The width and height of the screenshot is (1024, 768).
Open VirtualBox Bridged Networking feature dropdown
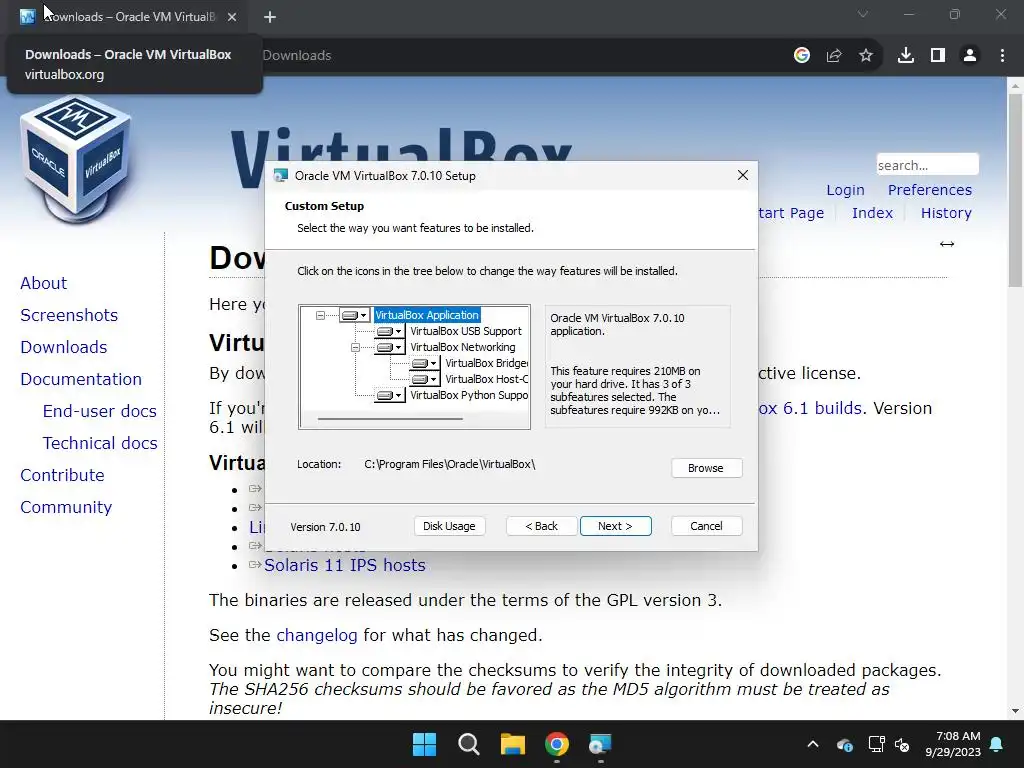click(425, 363)
